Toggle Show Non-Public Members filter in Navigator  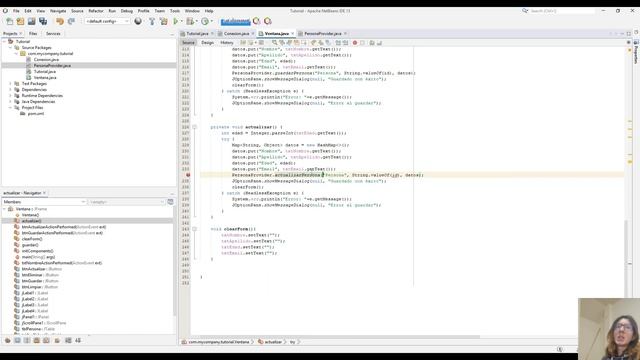(37, 340)
